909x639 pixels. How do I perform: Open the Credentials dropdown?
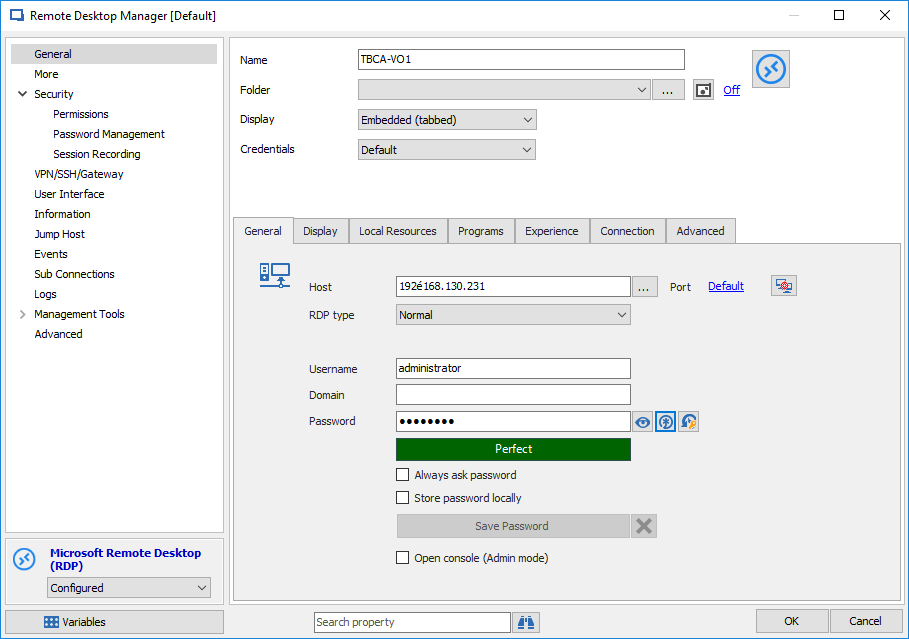coord(446,150)
